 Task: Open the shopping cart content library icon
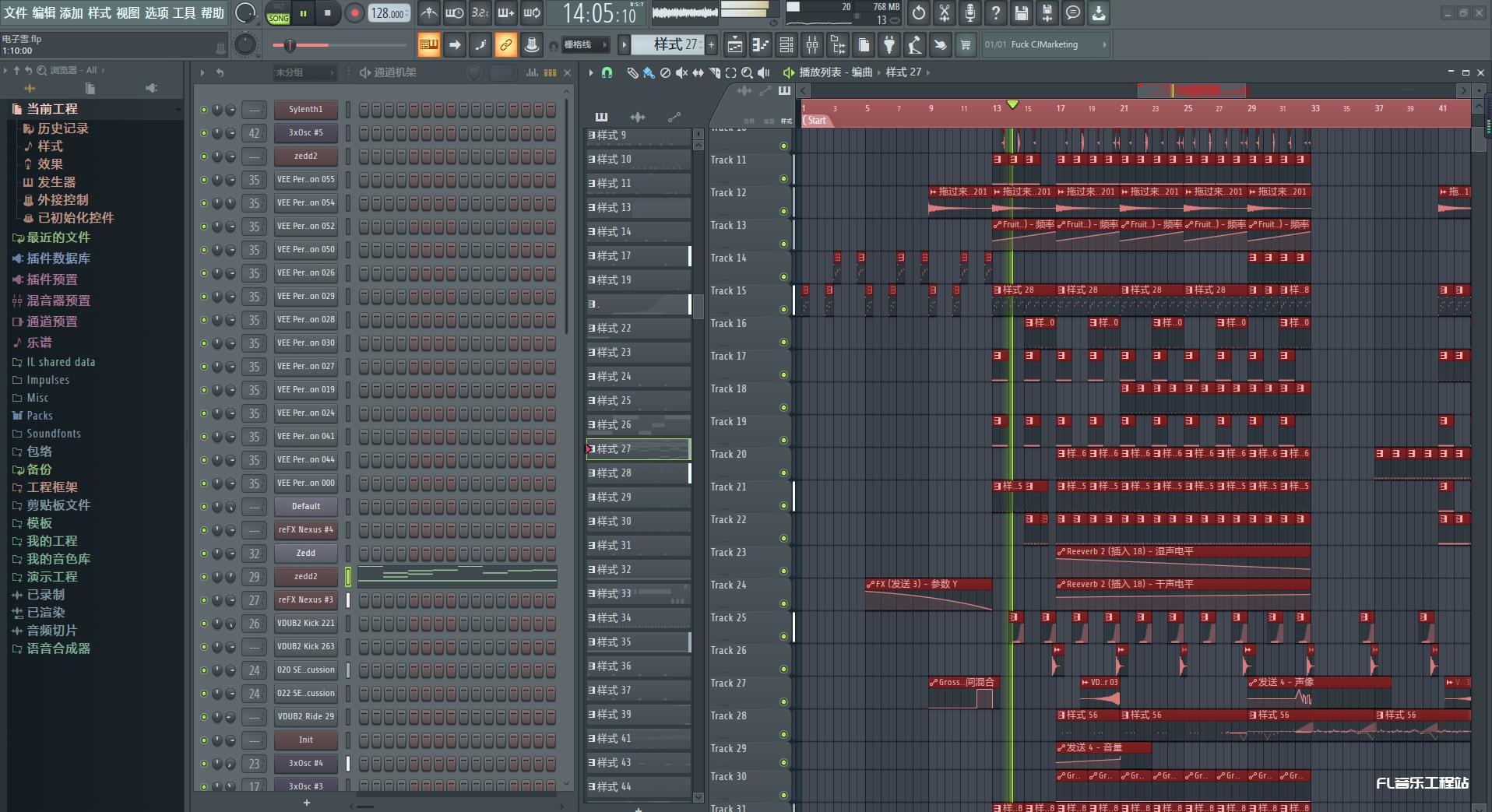tap(966, 45)
